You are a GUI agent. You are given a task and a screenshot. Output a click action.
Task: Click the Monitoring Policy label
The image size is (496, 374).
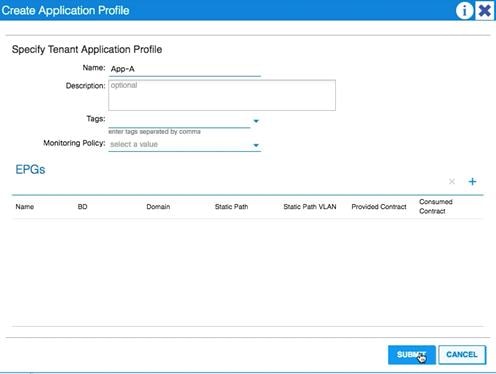[x=74, y=143]
